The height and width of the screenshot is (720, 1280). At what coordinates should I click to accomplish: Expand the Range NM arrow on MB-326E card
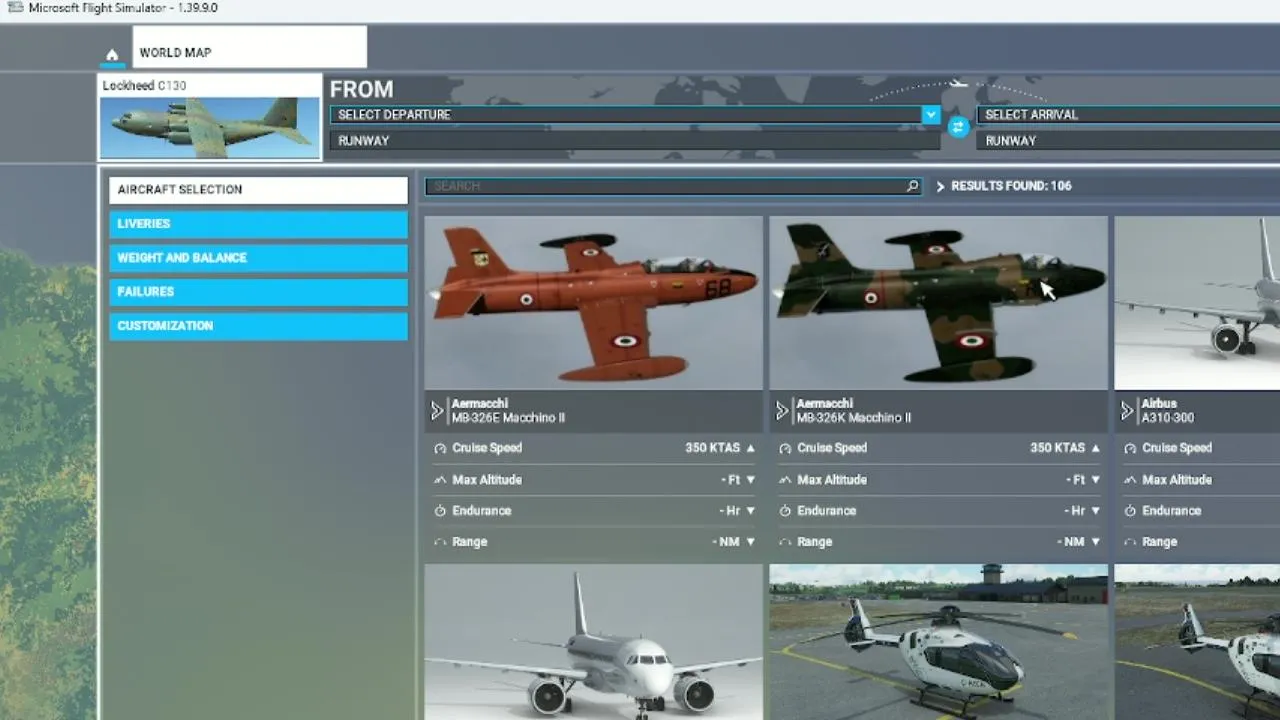click(x=750, y=542)
